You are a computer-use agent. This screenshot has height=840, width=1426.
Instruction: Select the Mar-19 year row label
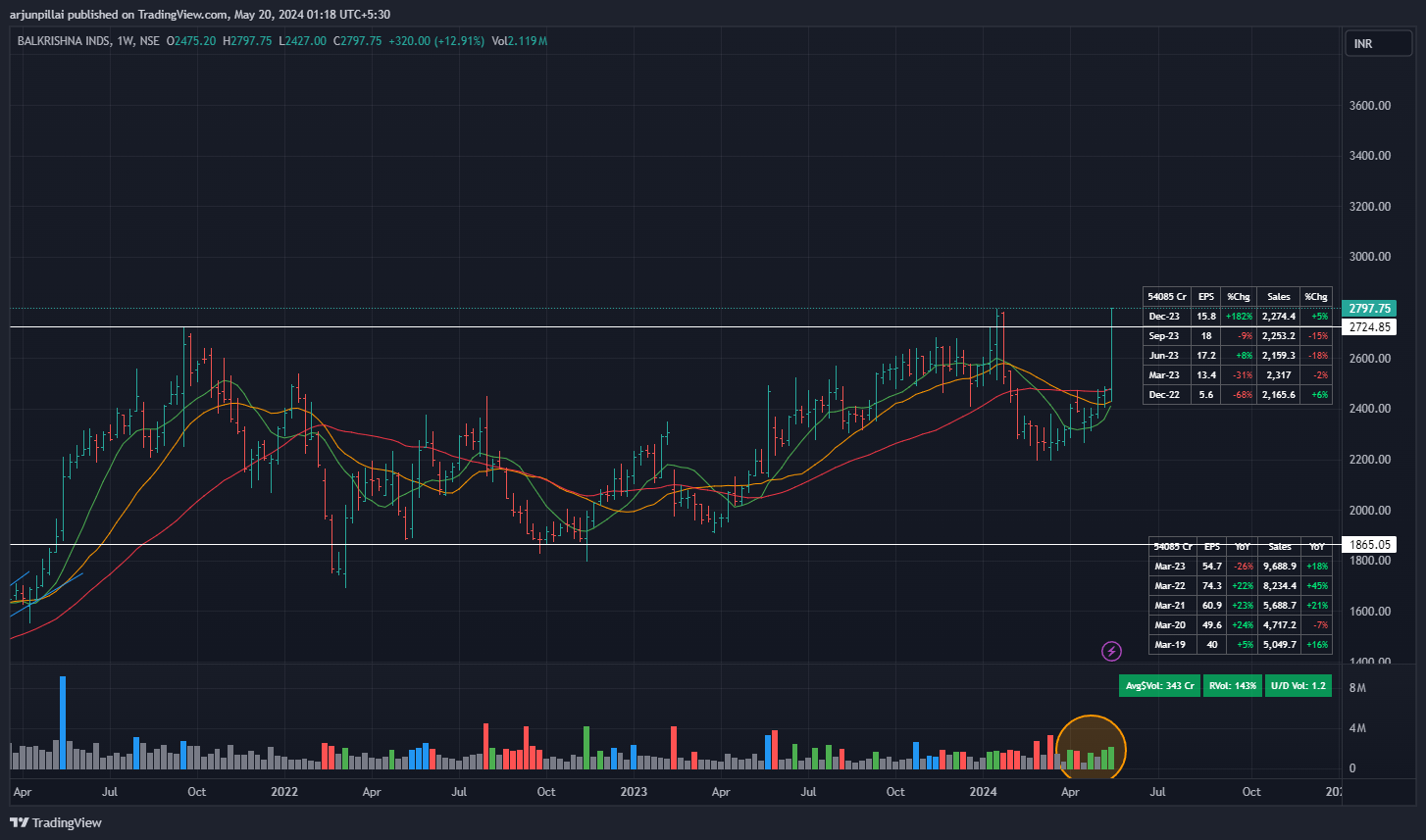tap(1172, 644)
